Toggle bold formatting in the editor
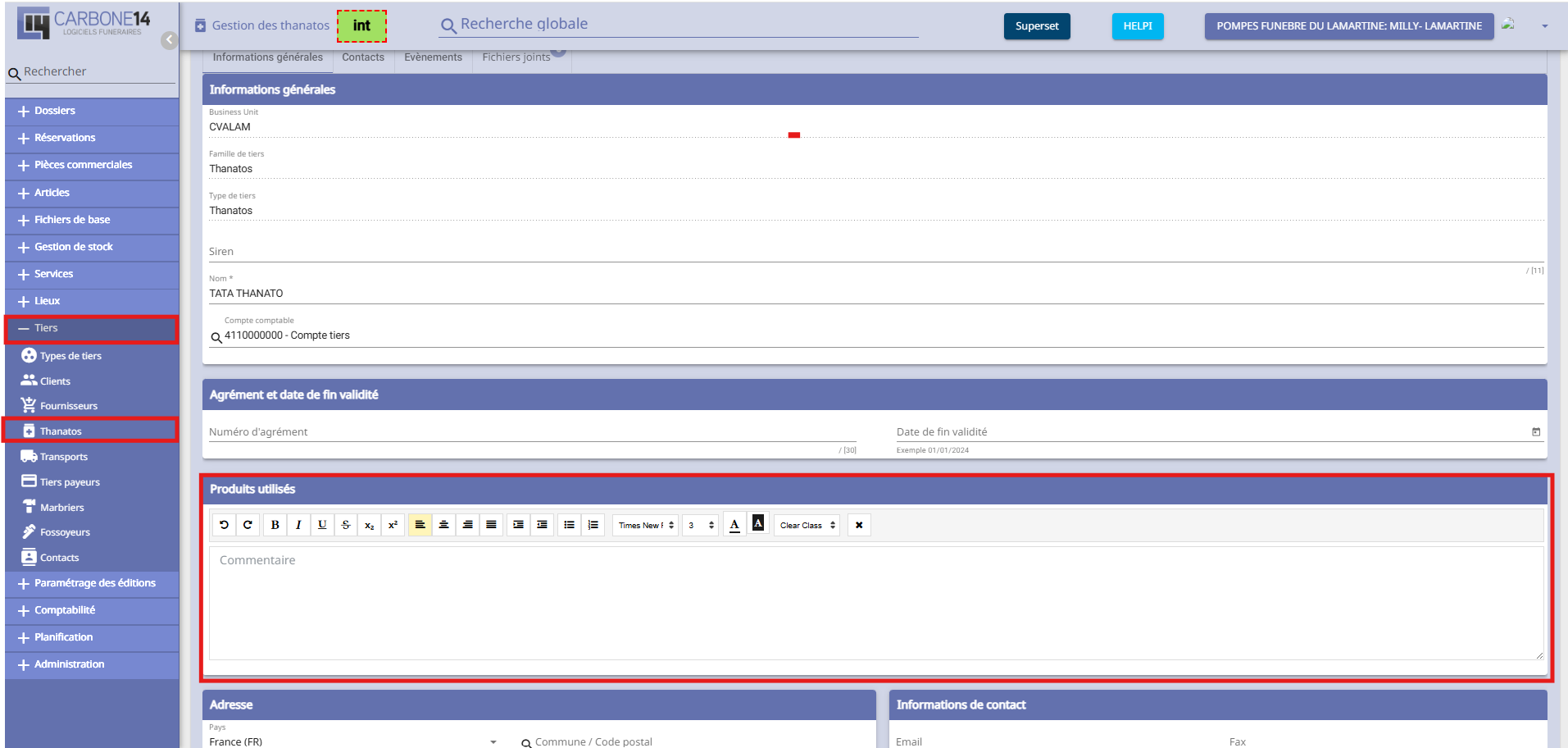This screenshot has height=748, width=1568. tap(275, 525)
